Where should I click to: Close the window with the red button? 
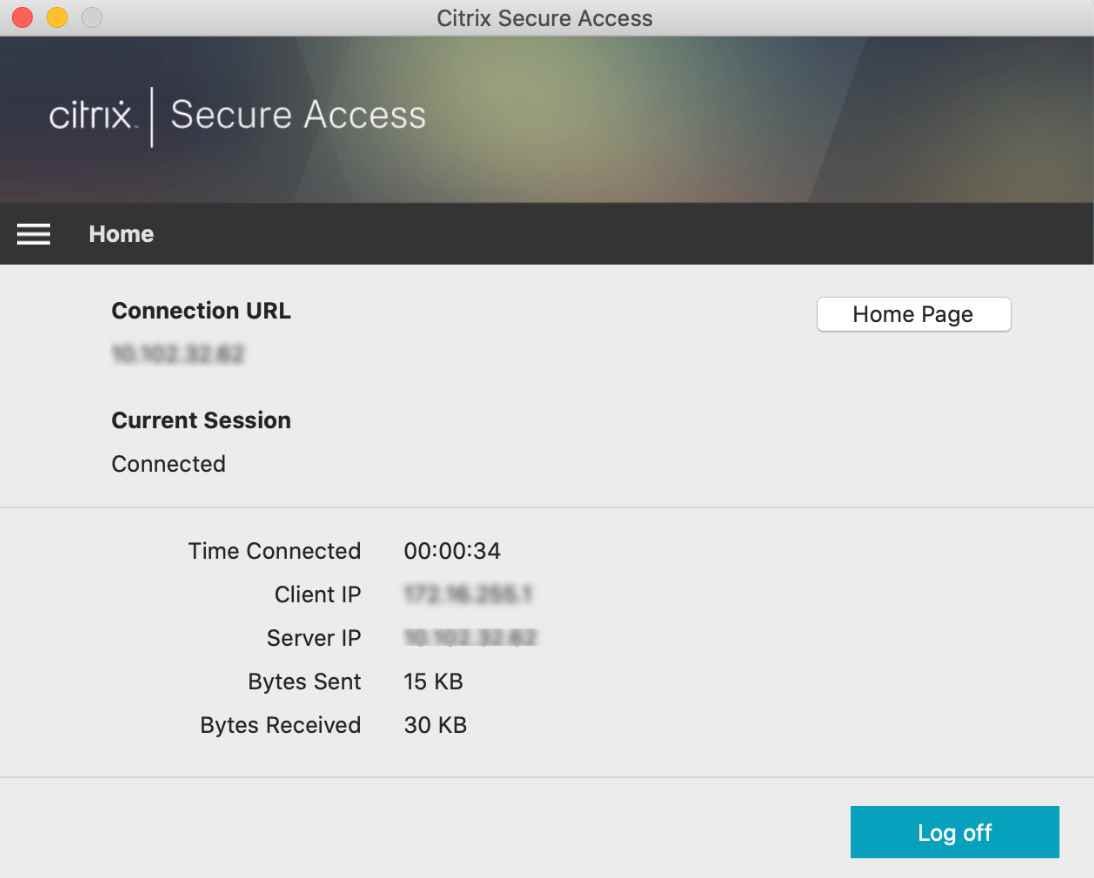tap(22, 17)
